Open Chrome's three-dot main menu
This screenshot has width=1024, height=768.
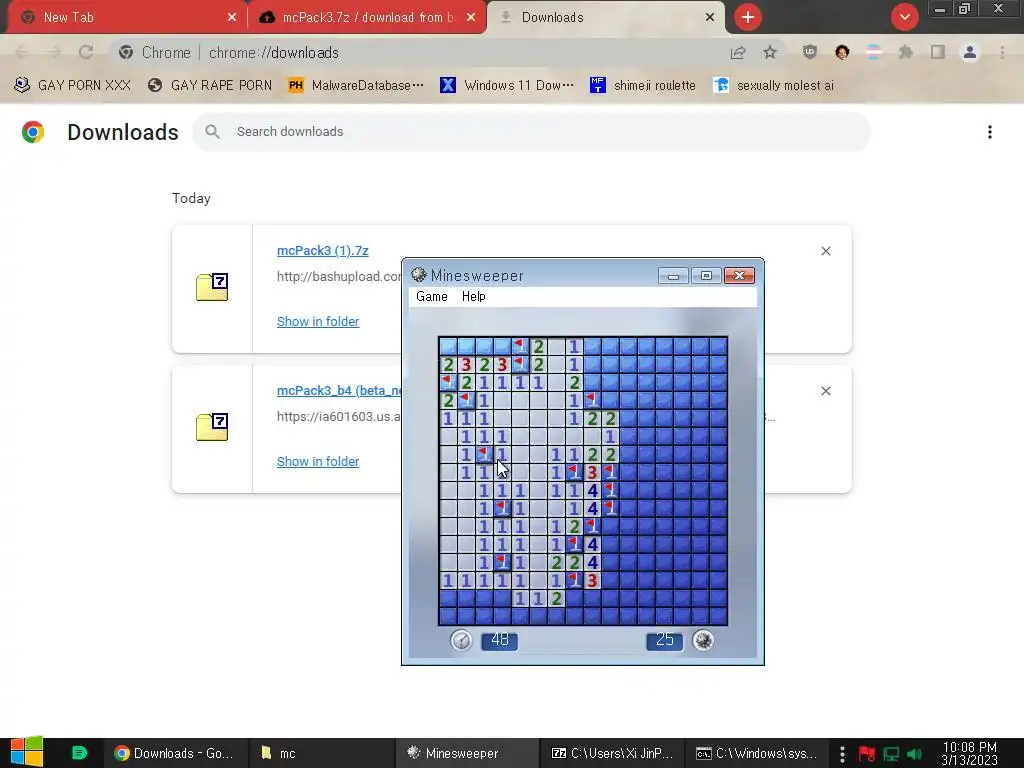click(1002, 52)
